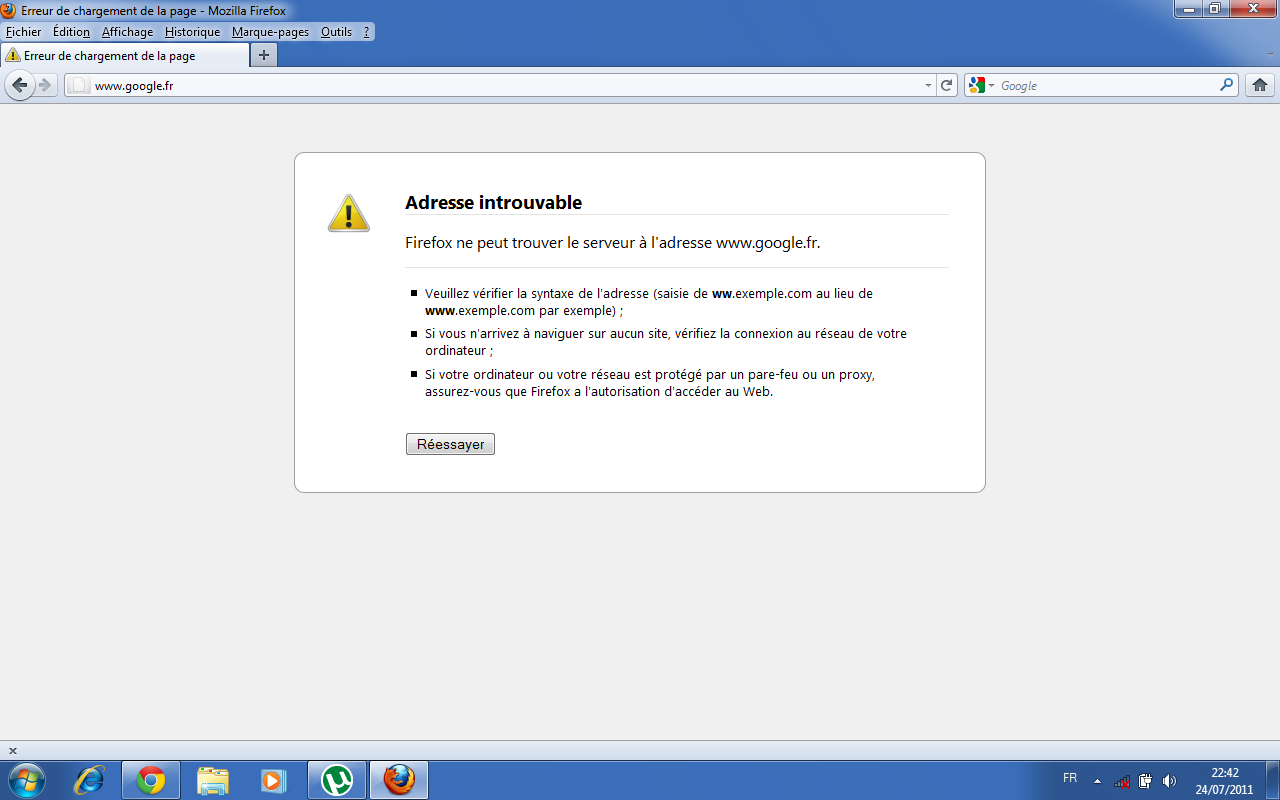This screenshot has height=800, width=1280.
Task: Open the network signal tray icon
Action: [1122, 781]
